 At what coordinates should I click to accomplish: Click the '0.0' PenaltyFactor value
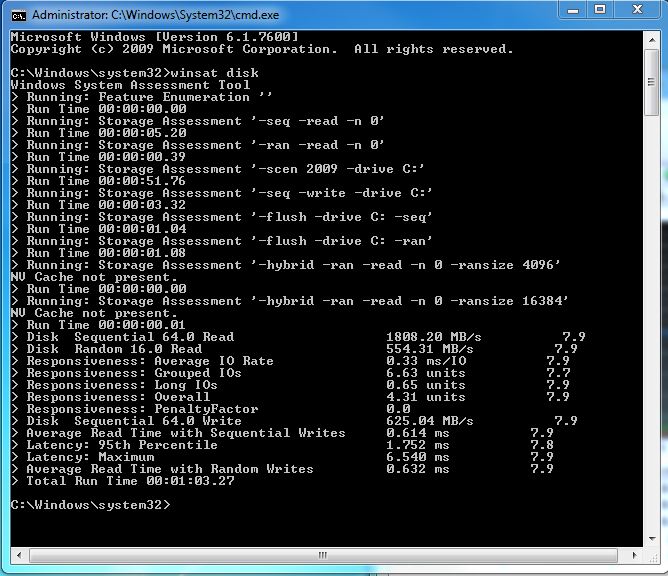pos(398,409)
